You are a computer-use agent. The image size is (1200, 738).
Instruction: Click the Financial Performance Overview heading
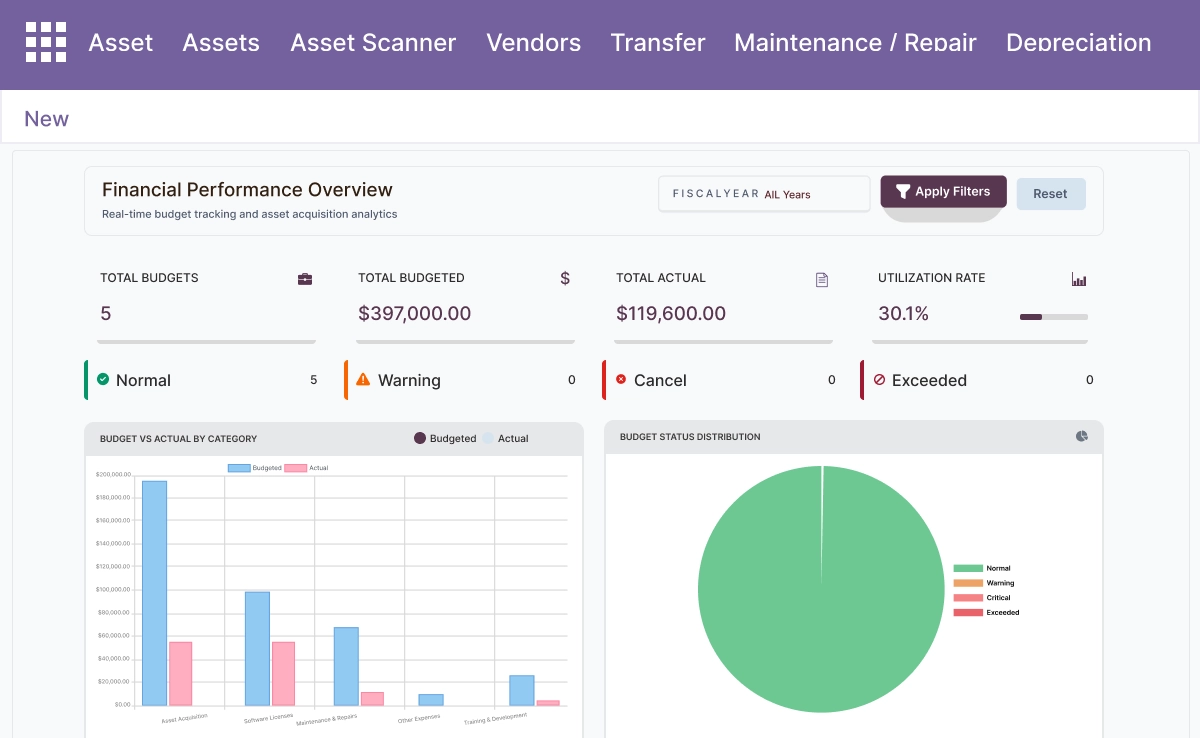(x=247, y=189)
